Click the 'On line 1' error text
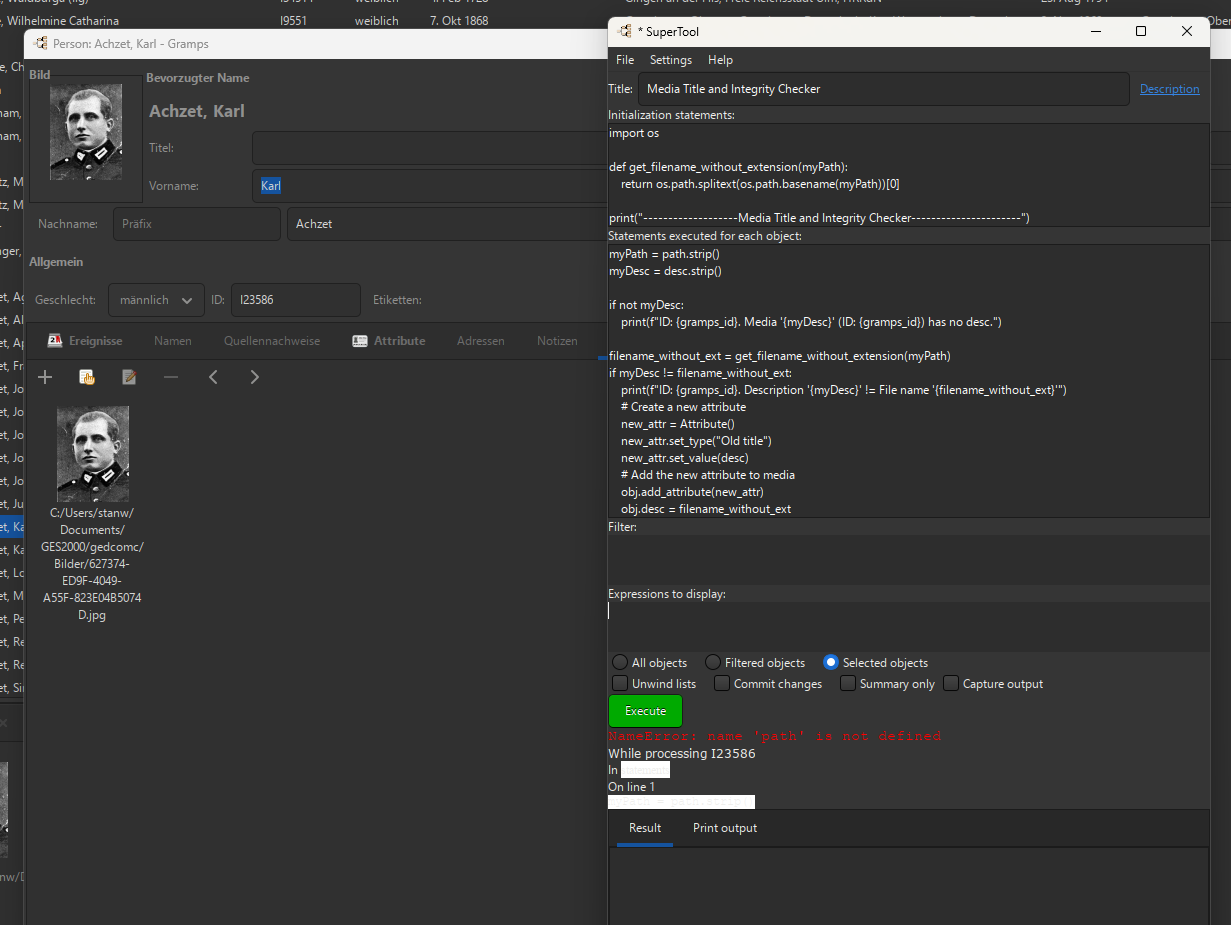This screenshot has height=925, width=1231. (x=631, y=787)
